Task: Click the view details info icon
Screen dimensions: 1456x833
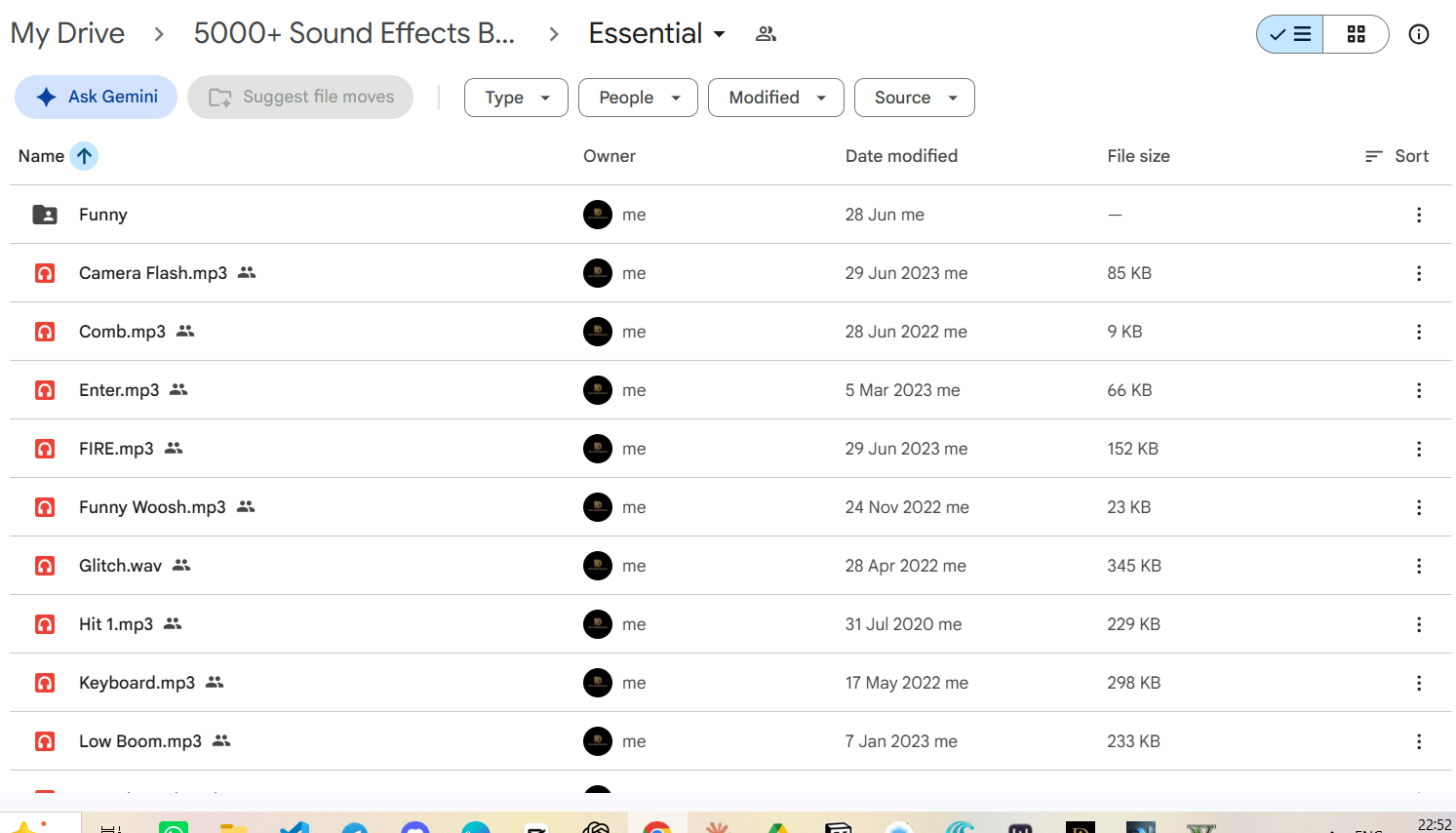Action: [1419, 34]
